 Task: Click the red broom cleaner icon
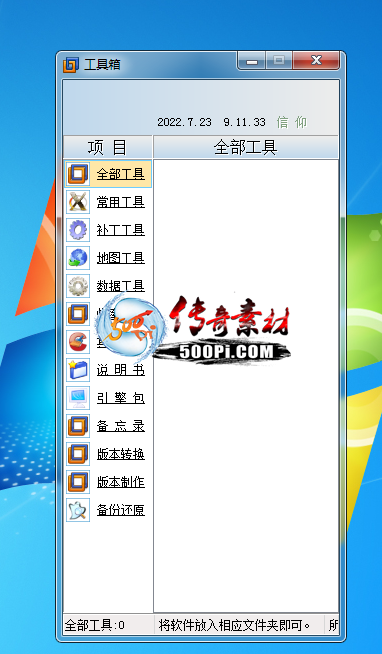78,342
